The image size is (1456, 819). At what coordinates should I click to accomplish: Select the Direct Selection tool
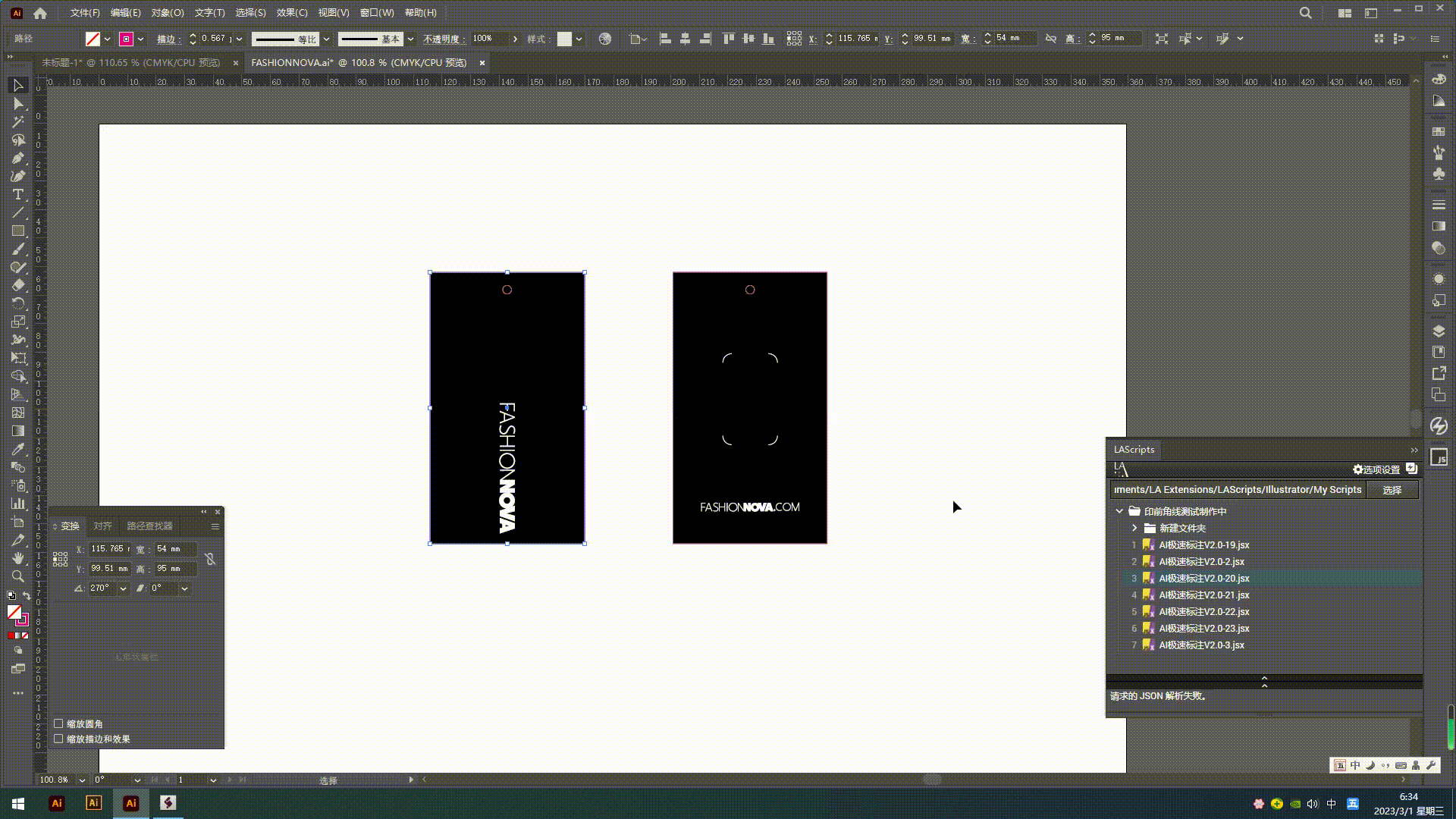[x=18, y=104]
